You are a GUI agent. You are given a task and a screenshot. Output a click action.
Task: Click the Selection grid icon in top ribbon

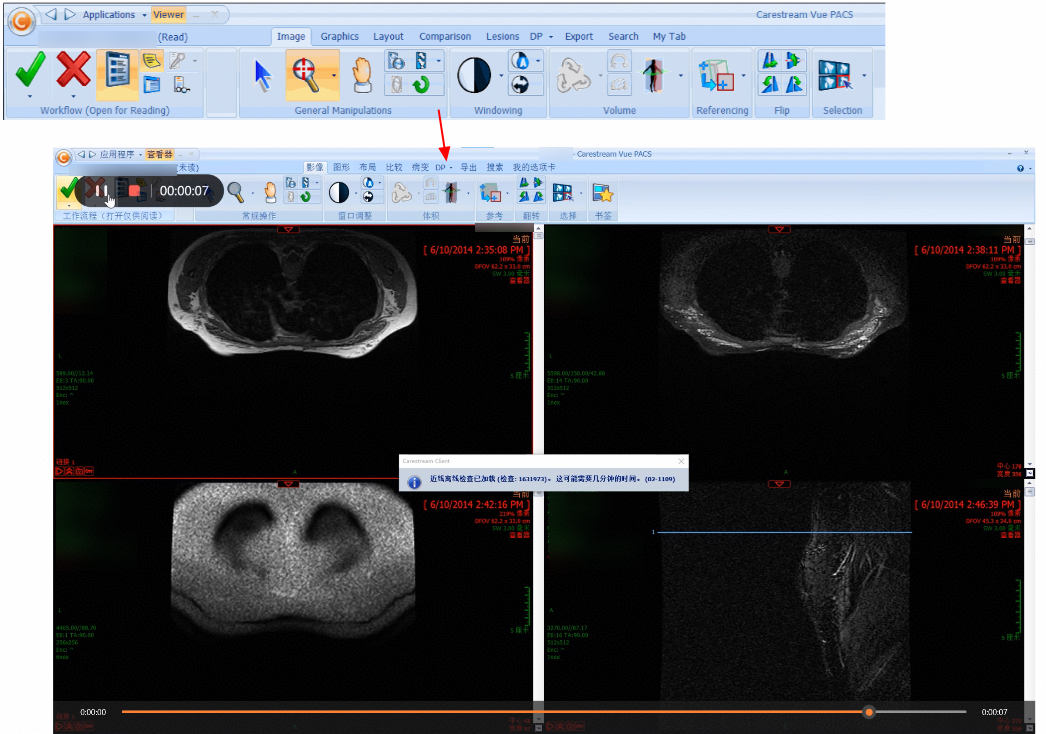point(835,75)
